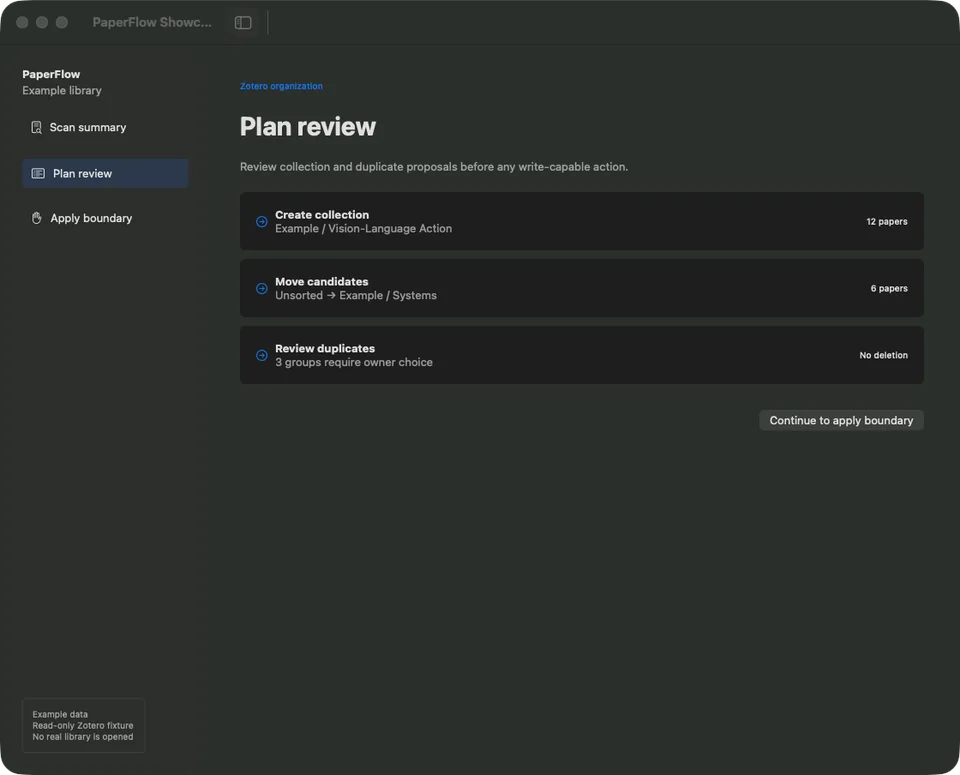Close the window with red button
The image size is (960, 775).
click(22, 23)
